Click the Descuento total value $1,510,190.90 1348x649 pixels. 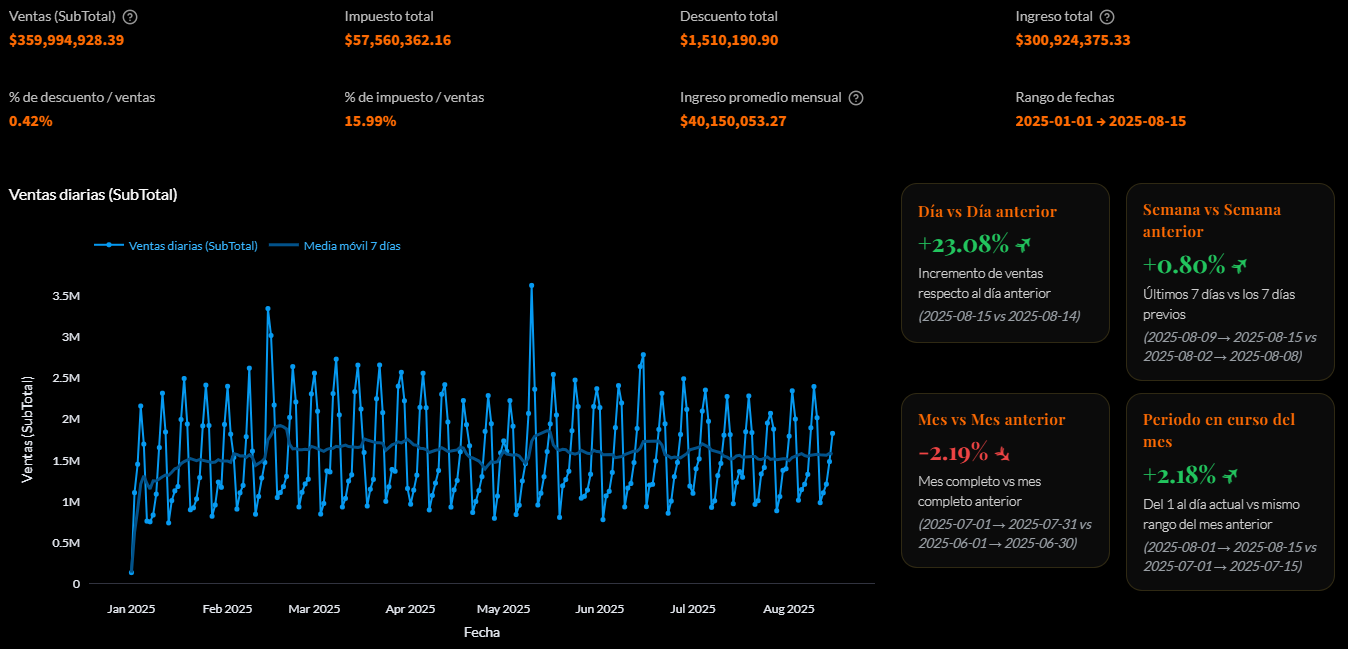coord(728,40)
